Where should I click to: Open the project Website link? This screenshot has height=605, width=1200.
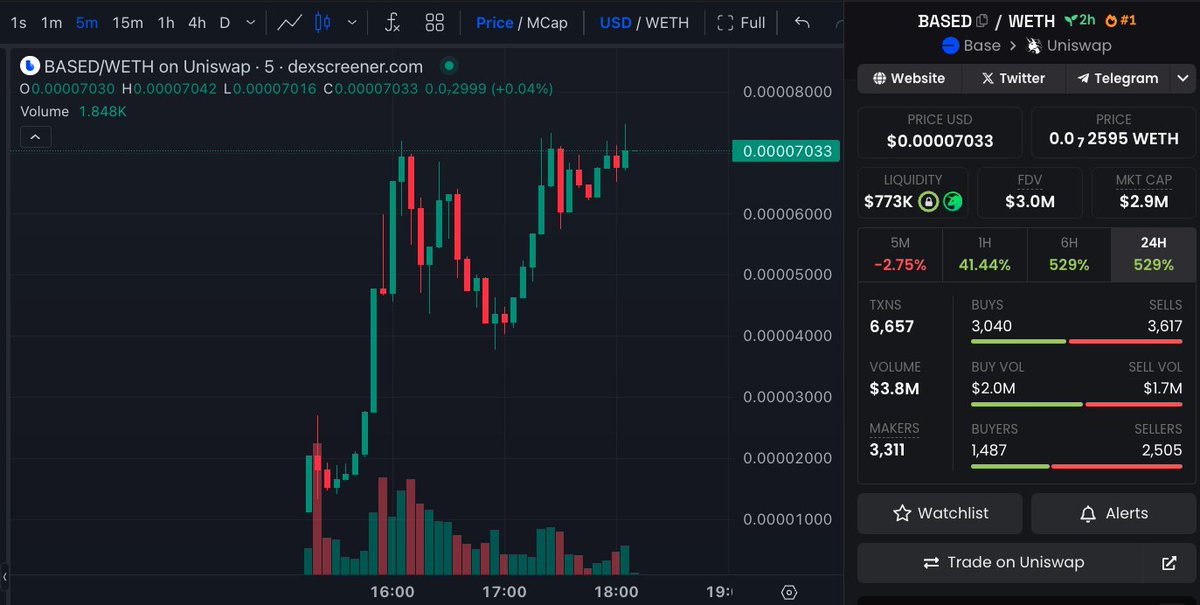(909, 78)
